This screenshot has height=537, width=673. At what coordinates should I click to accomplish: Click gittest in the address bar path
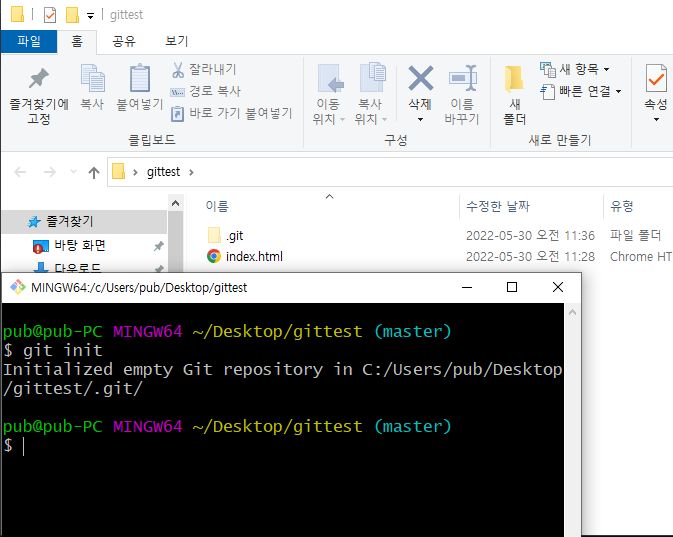[x=163, y=172]
